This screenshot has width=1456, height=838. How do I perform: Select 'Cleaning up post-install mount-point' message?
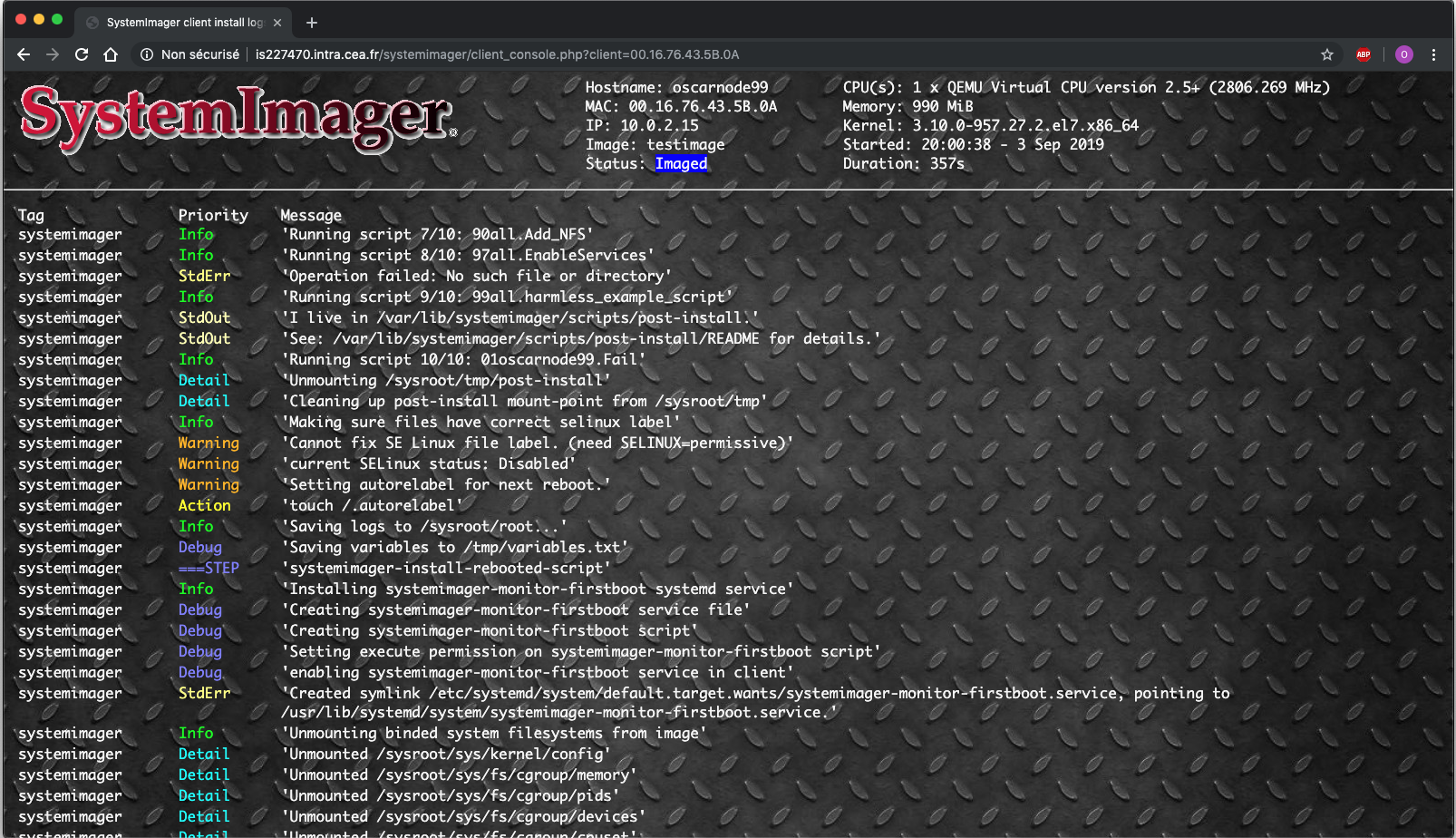(x=524, y=401)
